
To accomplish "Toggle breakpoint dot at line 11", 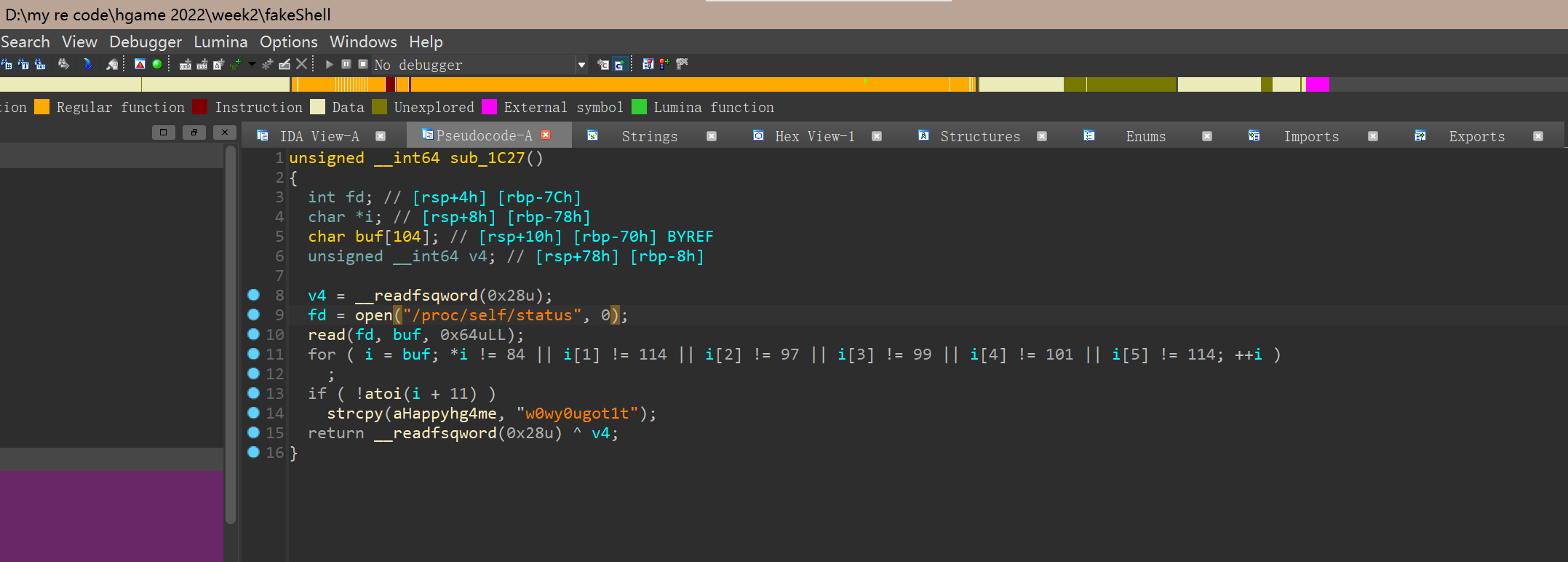I will pyautogui.click(x=253, y=354).
